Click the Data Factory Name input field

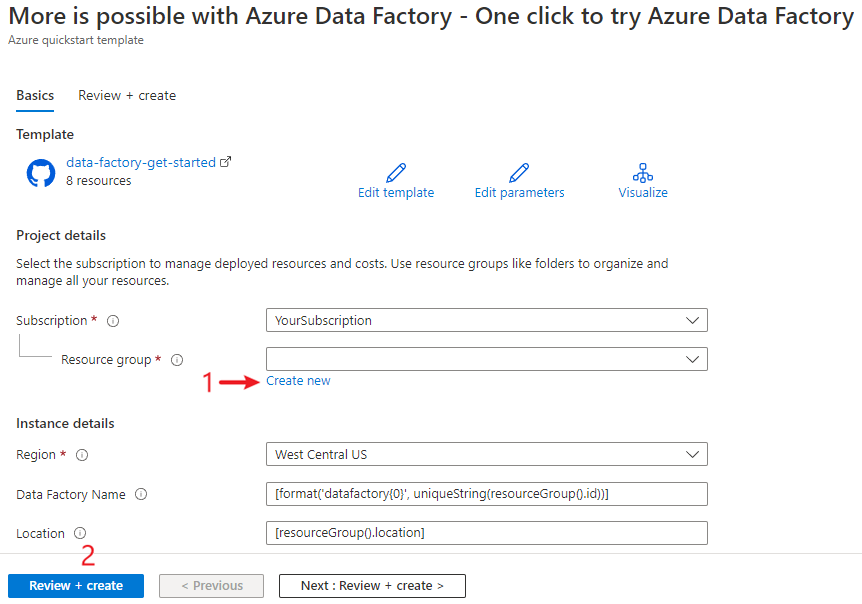pyautogui.click(x=487, y=494)
